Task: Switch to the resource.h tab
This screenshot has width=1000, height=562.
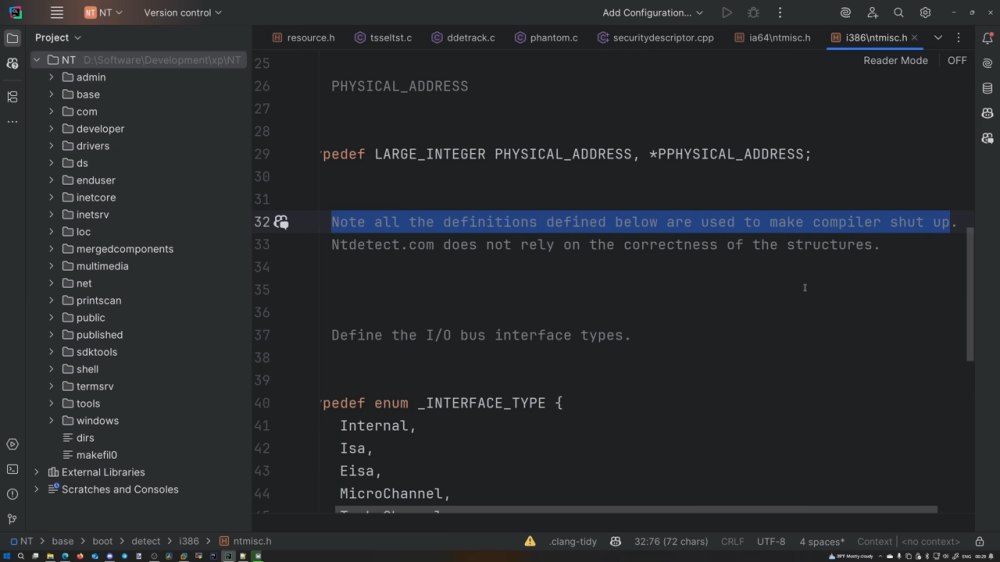Action: click(x=303, y=38)
